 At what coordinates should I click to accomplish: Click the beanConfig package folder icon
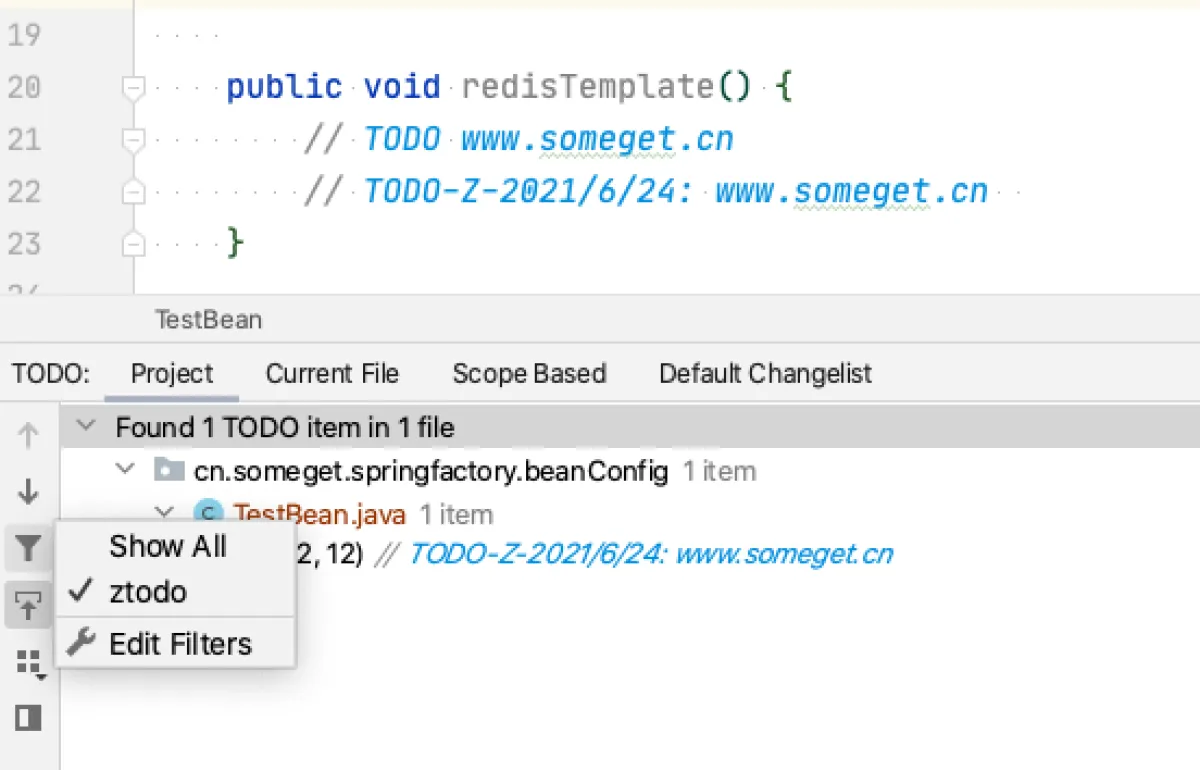click(170, 470)
